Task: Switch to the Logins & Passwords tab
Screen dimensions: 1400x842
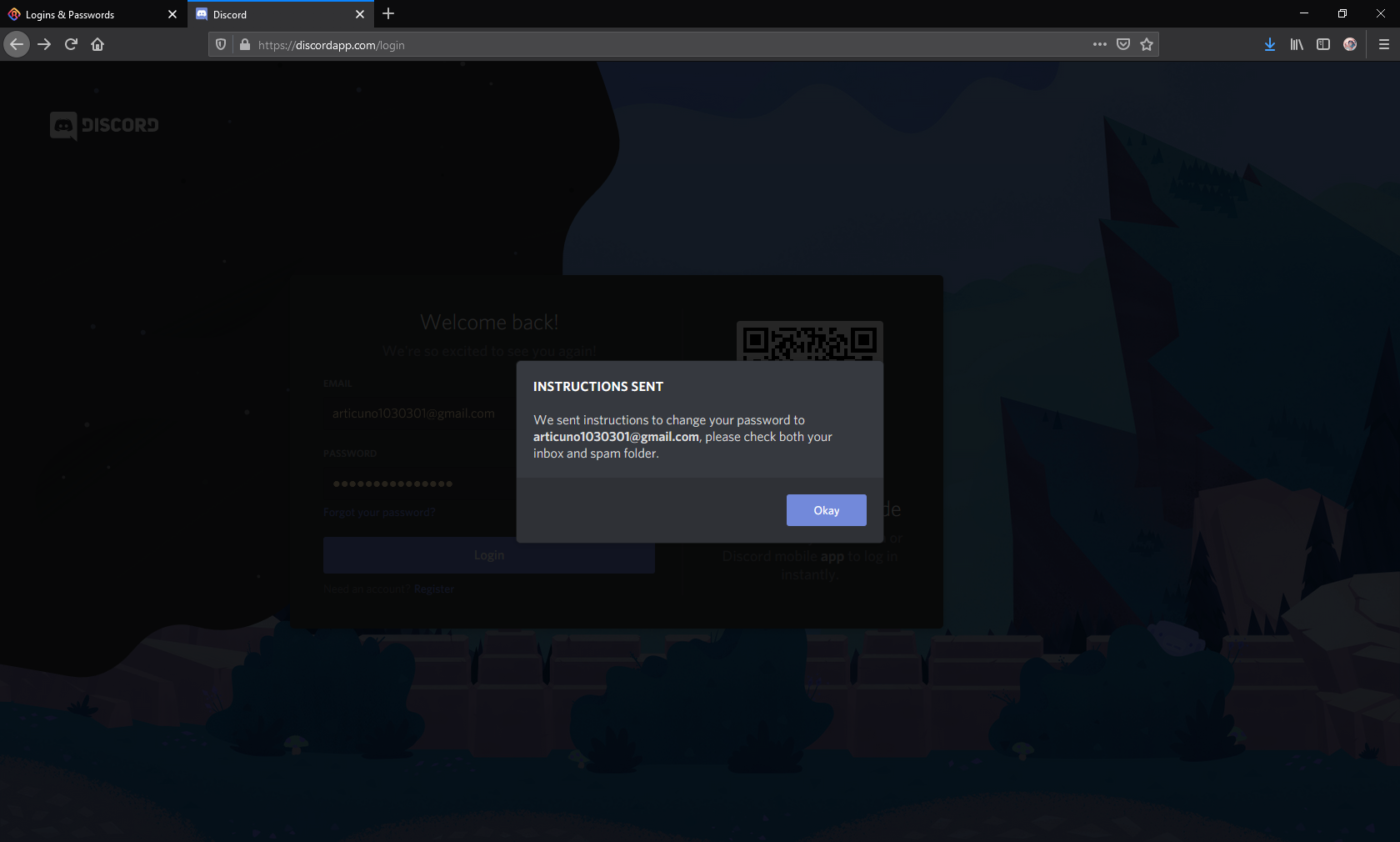Action: (x=92, y=14)
